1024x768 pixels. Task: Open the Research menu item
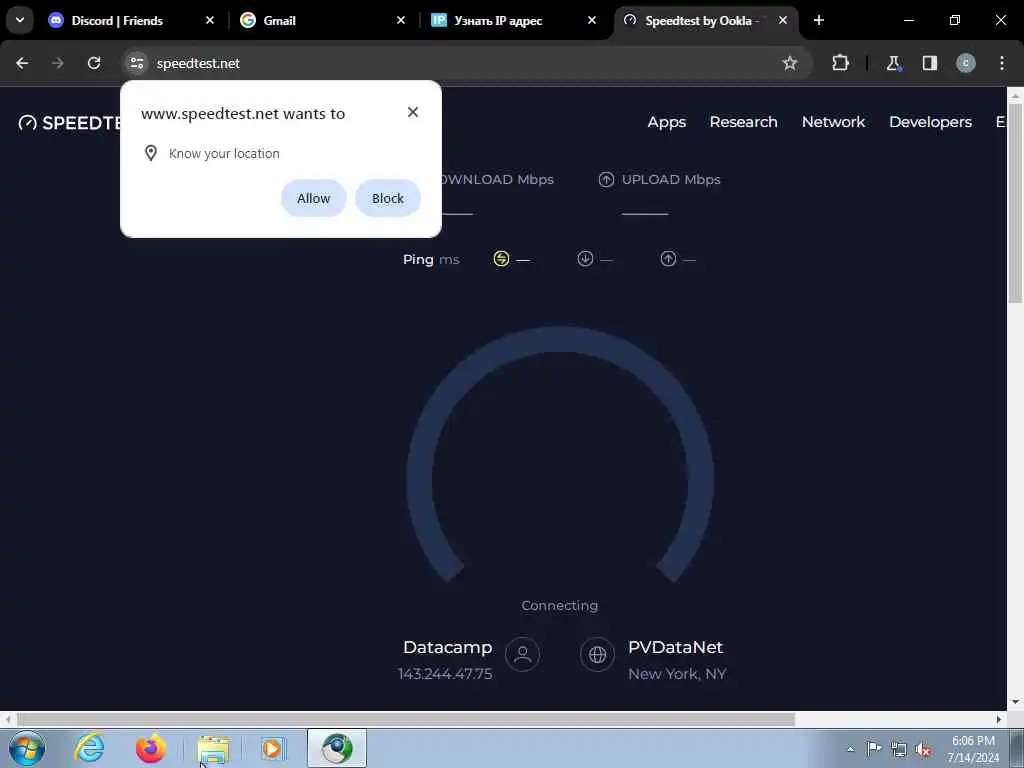(743, 122)
